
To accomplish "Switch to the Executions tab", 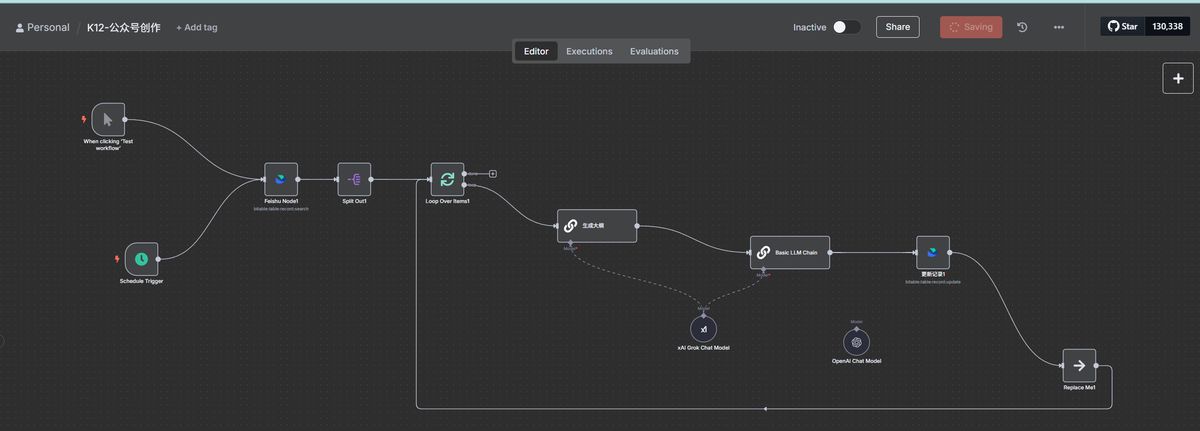I will pyautogui.click(x=589, y=51).
